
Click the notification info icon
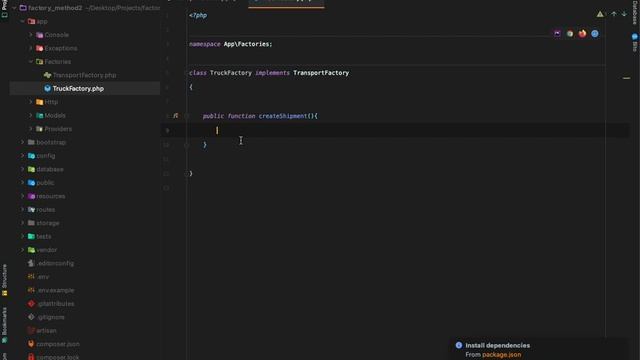[459, 345]
